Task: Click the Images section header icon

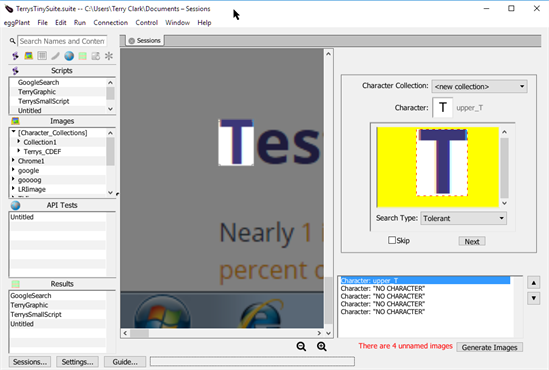Action: (15, 121)
